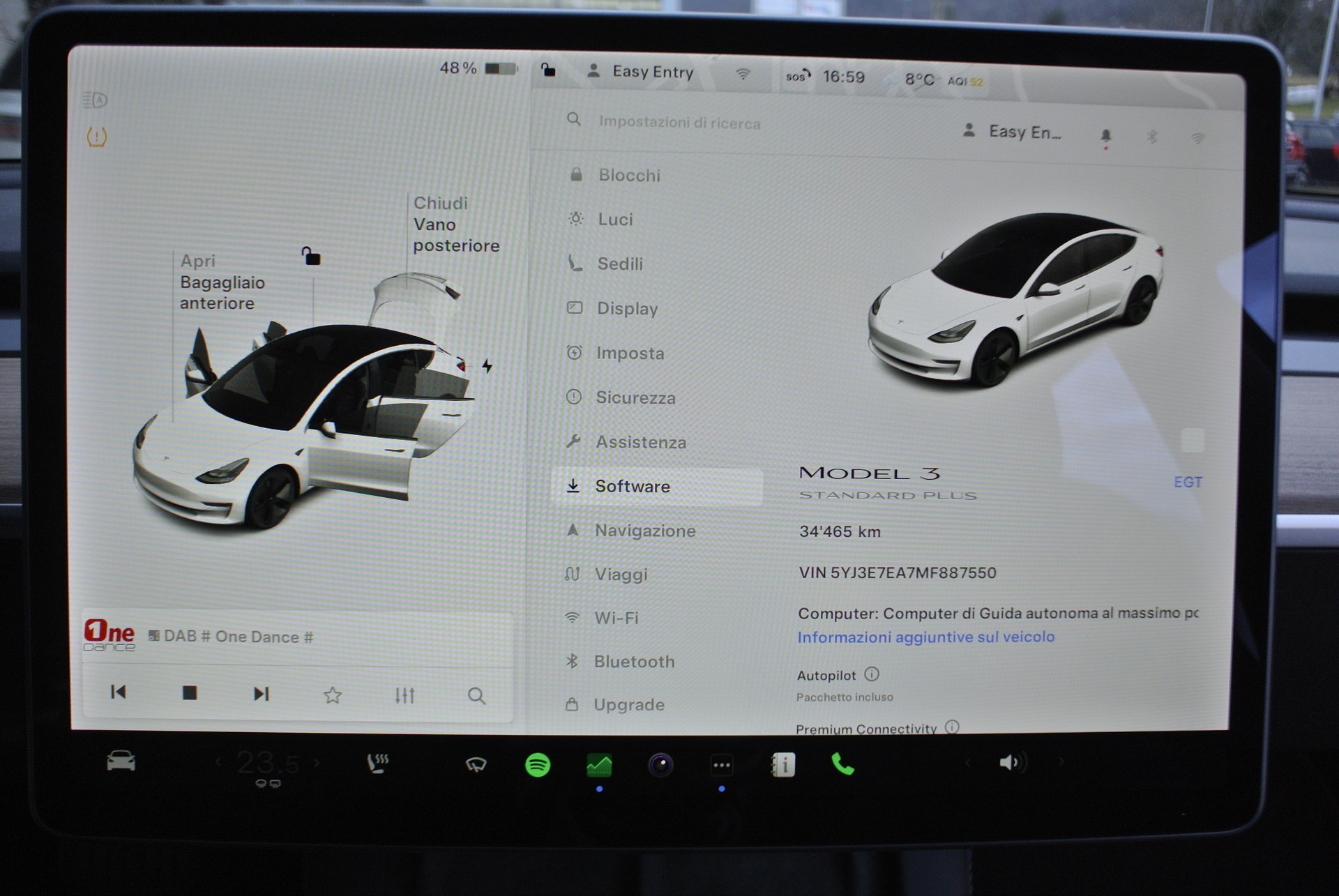Viewport: 1339px width, 896px height.
Task: Open charge port via lightning bolt icon
Action: (487, 365)
